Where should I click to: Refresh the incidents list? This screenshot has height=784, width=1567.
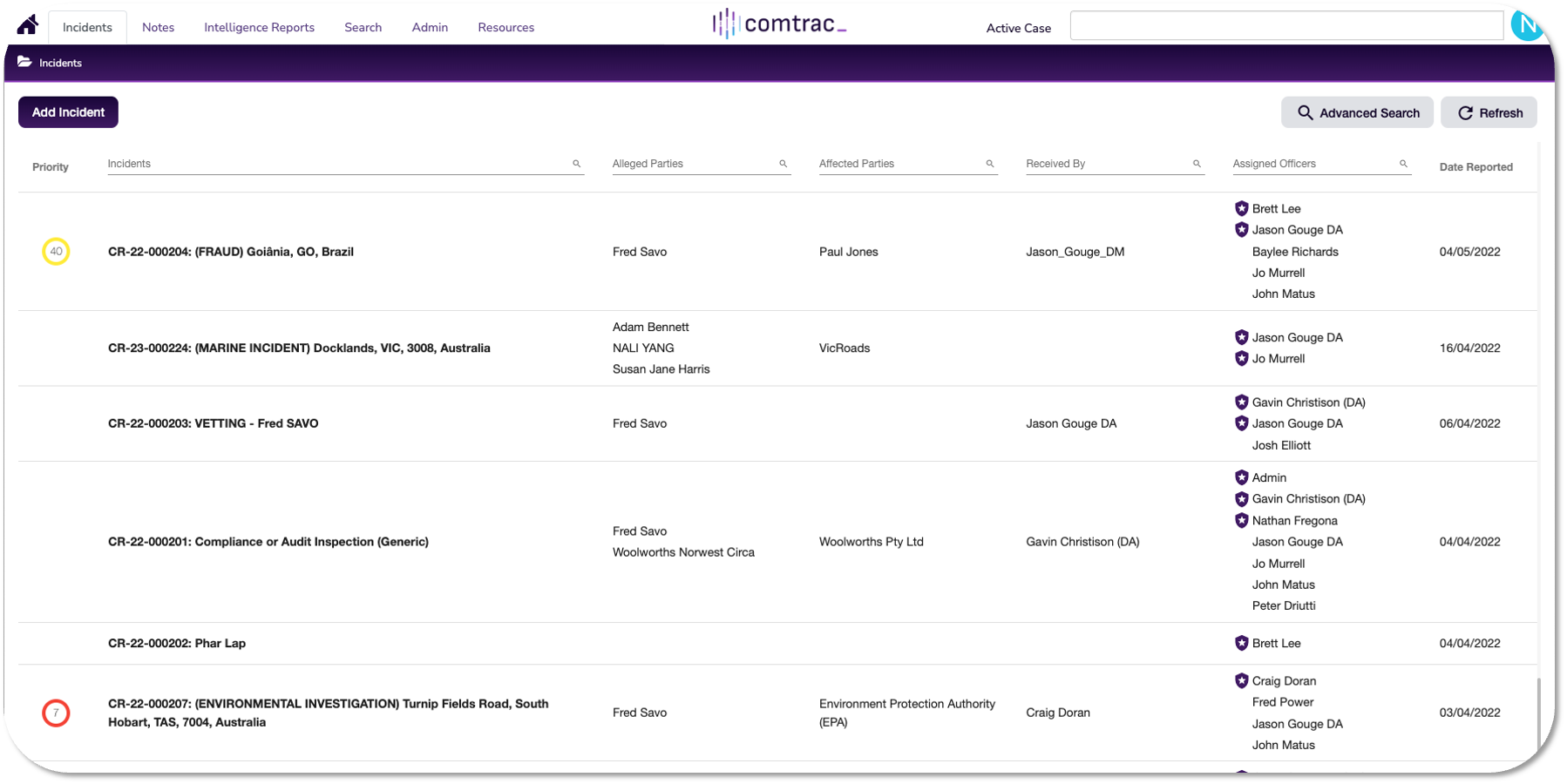point(1489,112)
